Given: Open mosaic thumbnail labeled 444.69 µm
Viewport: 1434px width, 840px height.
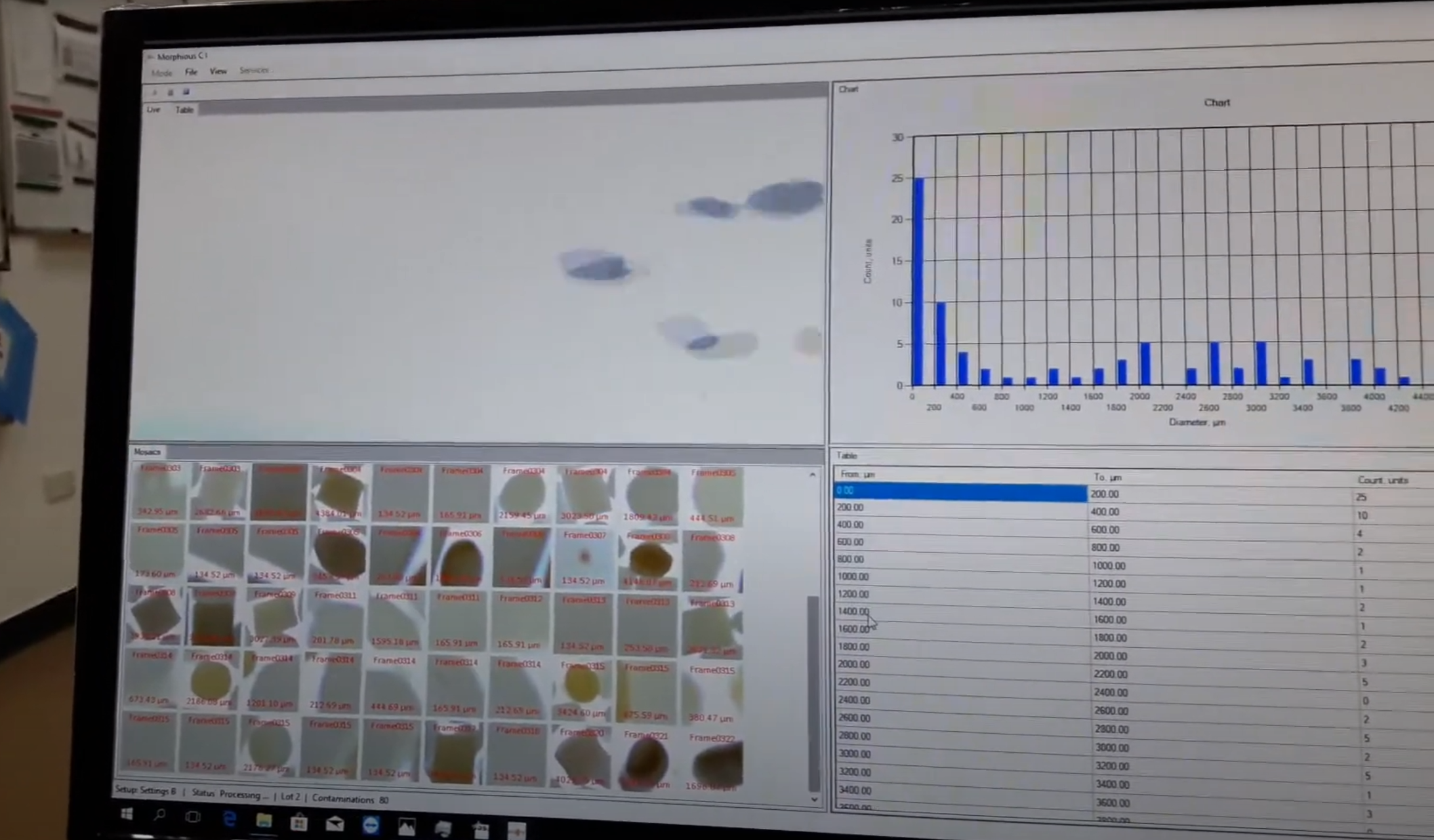Looking at the screenshot, I should pos(392,684).
